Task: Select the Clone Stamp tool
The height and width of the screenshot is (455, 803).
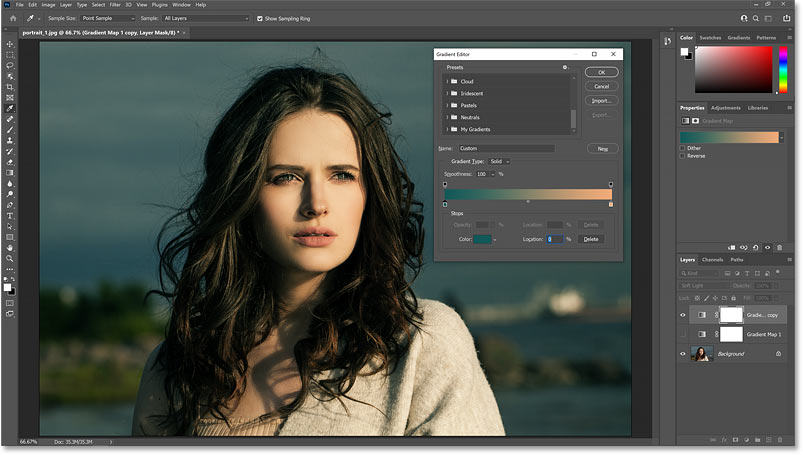Action: (x=10, y=141)
